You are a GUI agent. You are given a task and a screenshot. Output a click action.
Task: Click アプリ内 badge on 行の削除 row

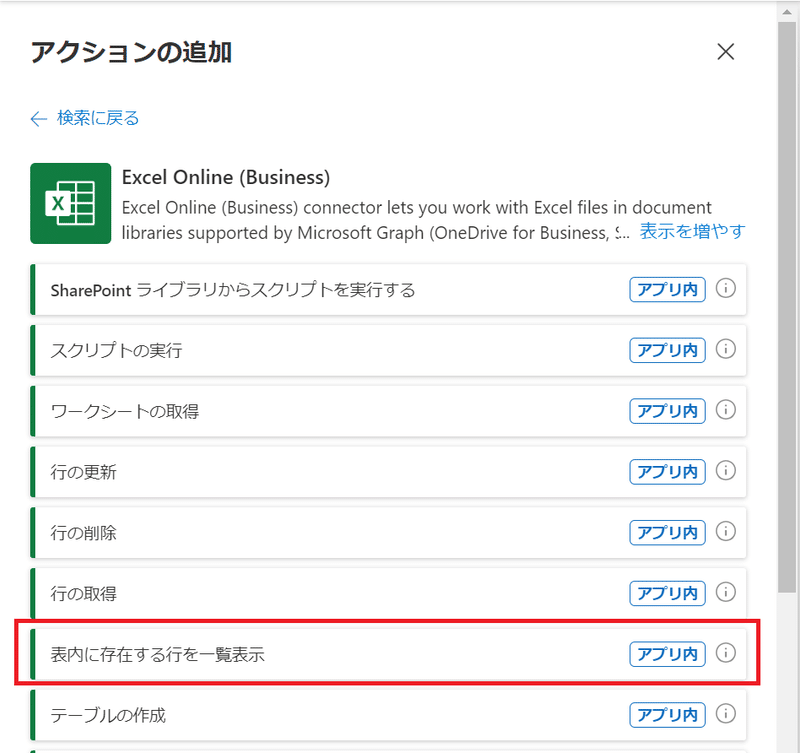click(667, 533)
